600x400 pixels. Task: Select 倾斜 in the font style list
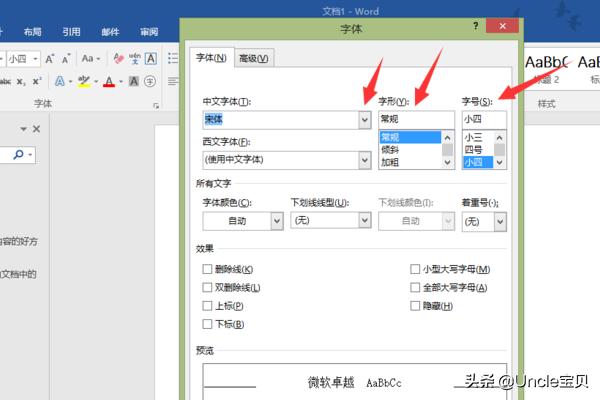pyautogui.click(x=390, y=149)
